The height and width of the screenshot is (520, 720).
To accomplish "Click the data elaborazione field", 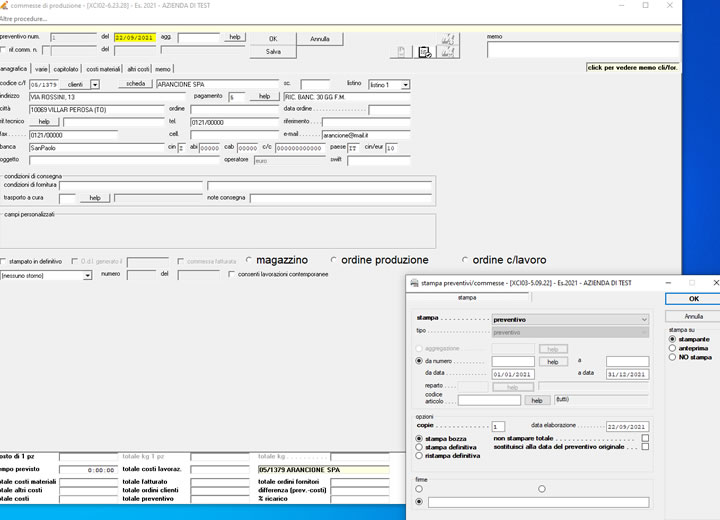I will (627, 427).
